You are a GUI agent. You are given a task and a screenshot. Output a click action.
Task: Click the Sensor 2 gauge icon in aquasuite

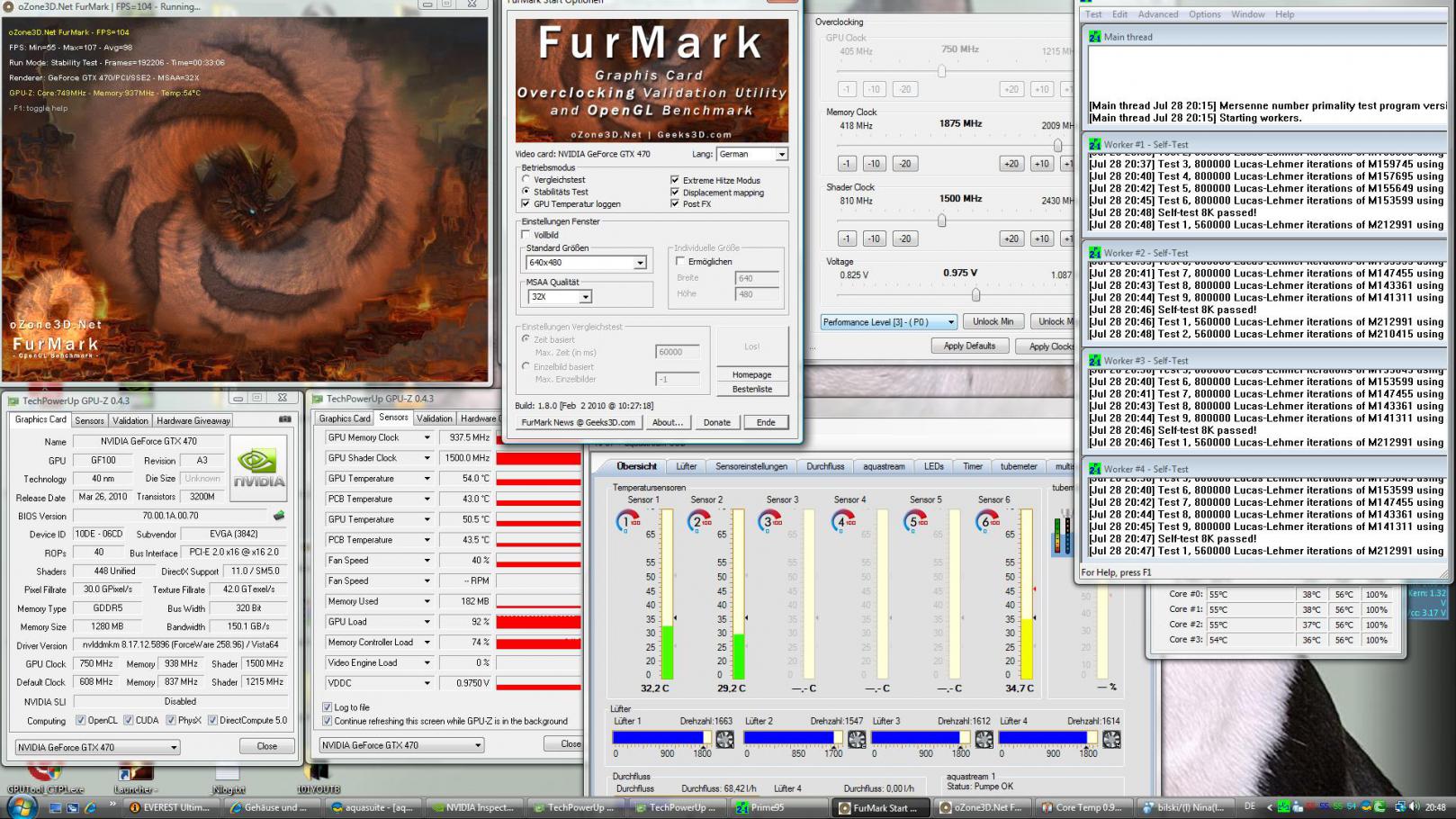point(698,521)
